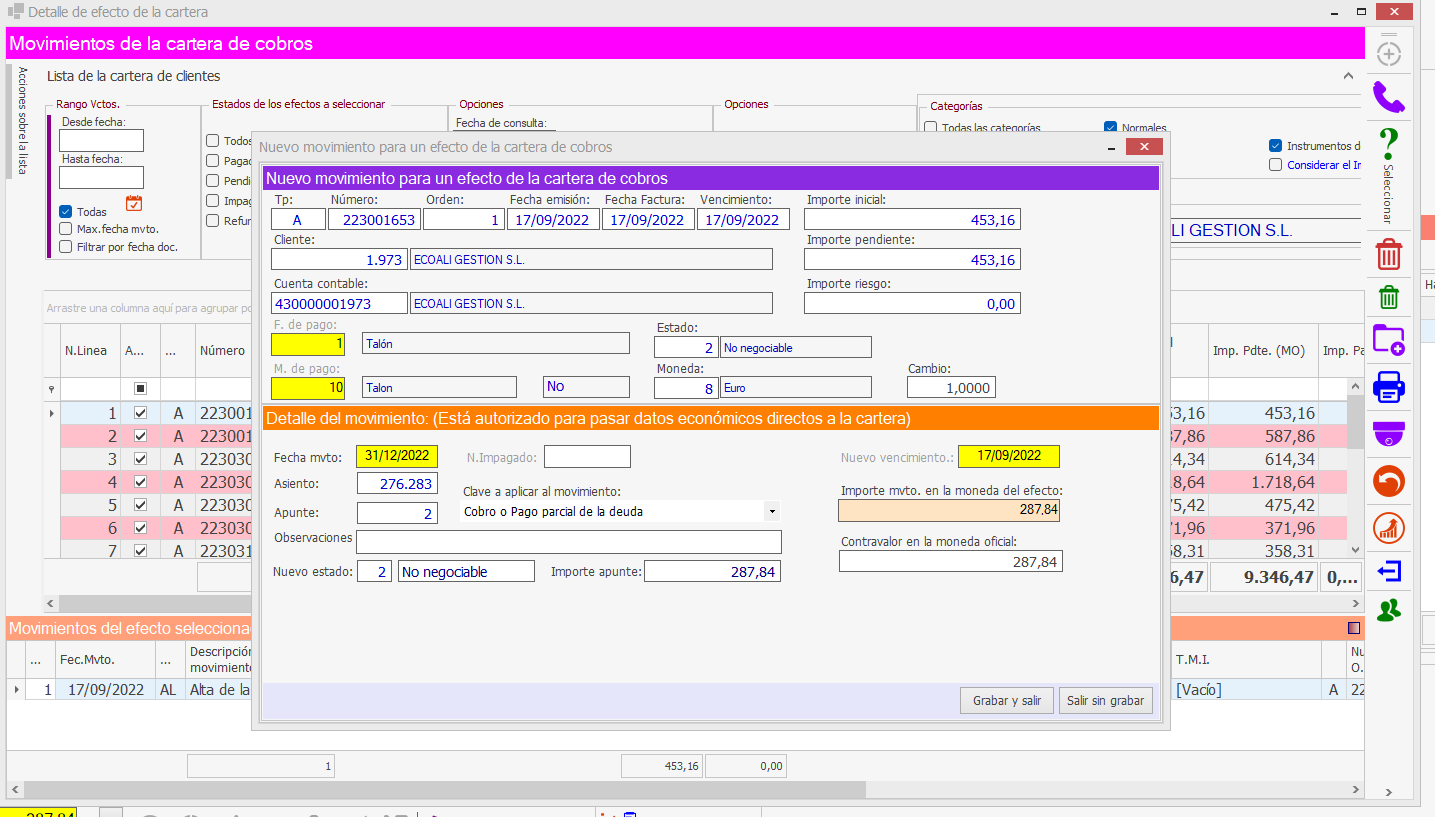Click the orange undo arrow icon
This screenshot has height=817, width=1435.
click(1388, 481)
